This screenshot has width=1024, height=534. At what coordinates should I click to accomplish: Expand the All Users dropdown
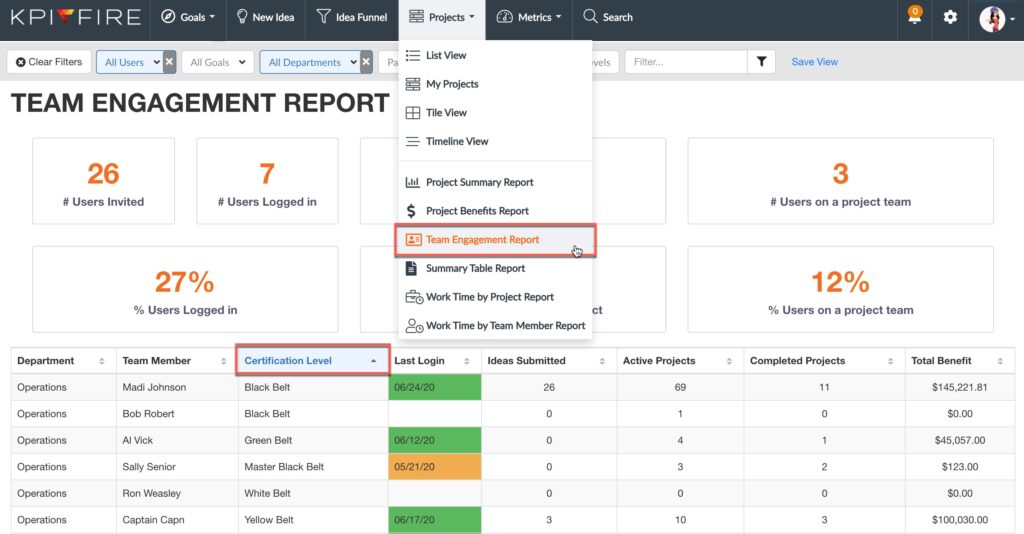(129, 62)
